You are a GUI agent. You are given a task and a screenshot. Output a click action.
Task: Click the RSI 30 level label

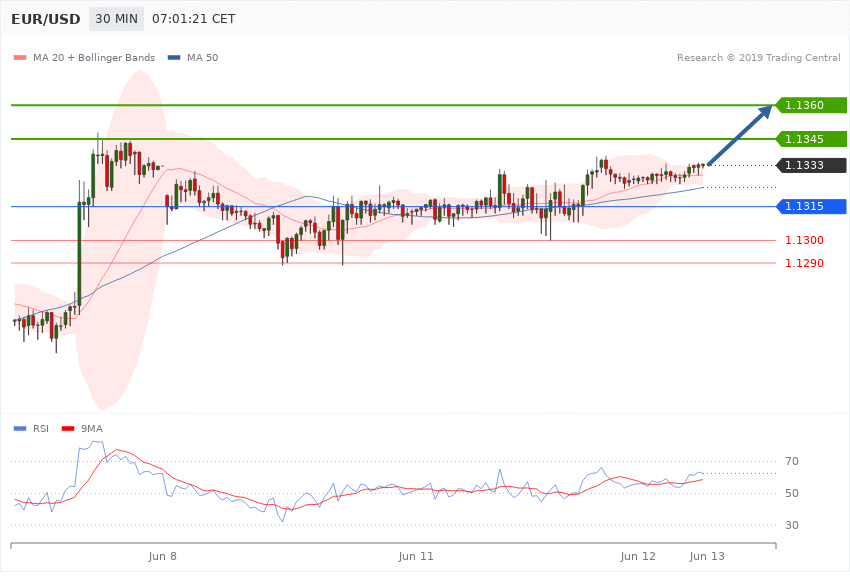pyautogui.click(x=792, y=525)
